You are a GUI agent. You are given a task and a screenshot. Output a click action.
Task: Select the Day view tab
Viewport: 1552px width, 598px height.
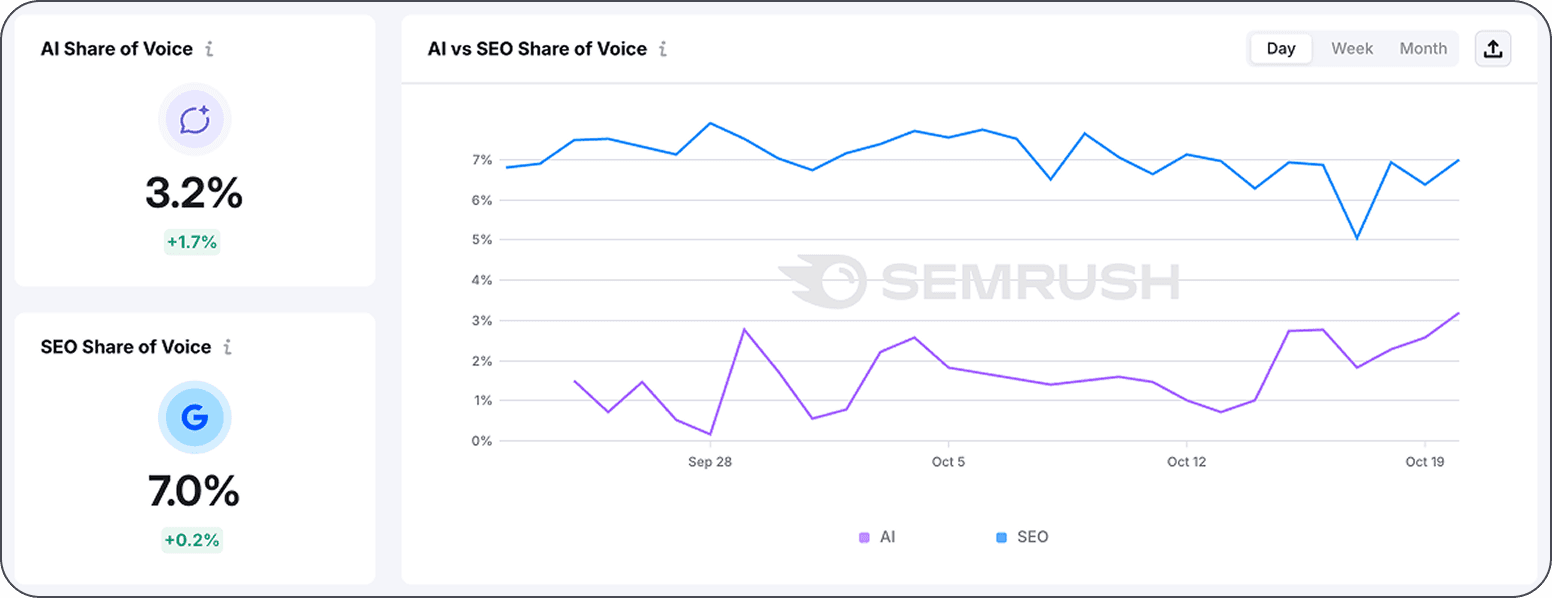coord(1281,49)
